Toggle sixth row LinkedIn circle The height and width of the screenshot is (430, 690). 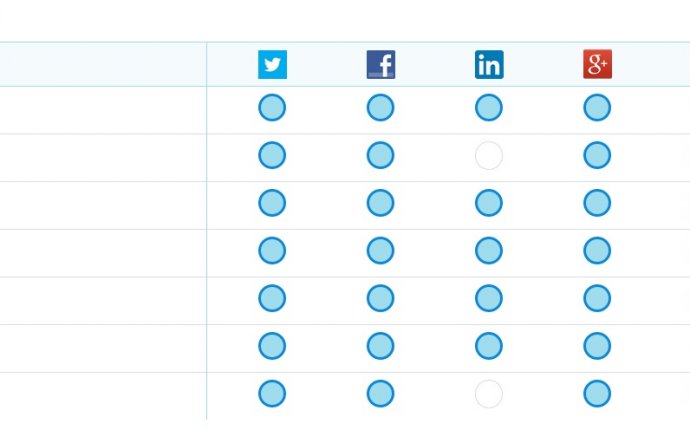[x=488, y=345]
